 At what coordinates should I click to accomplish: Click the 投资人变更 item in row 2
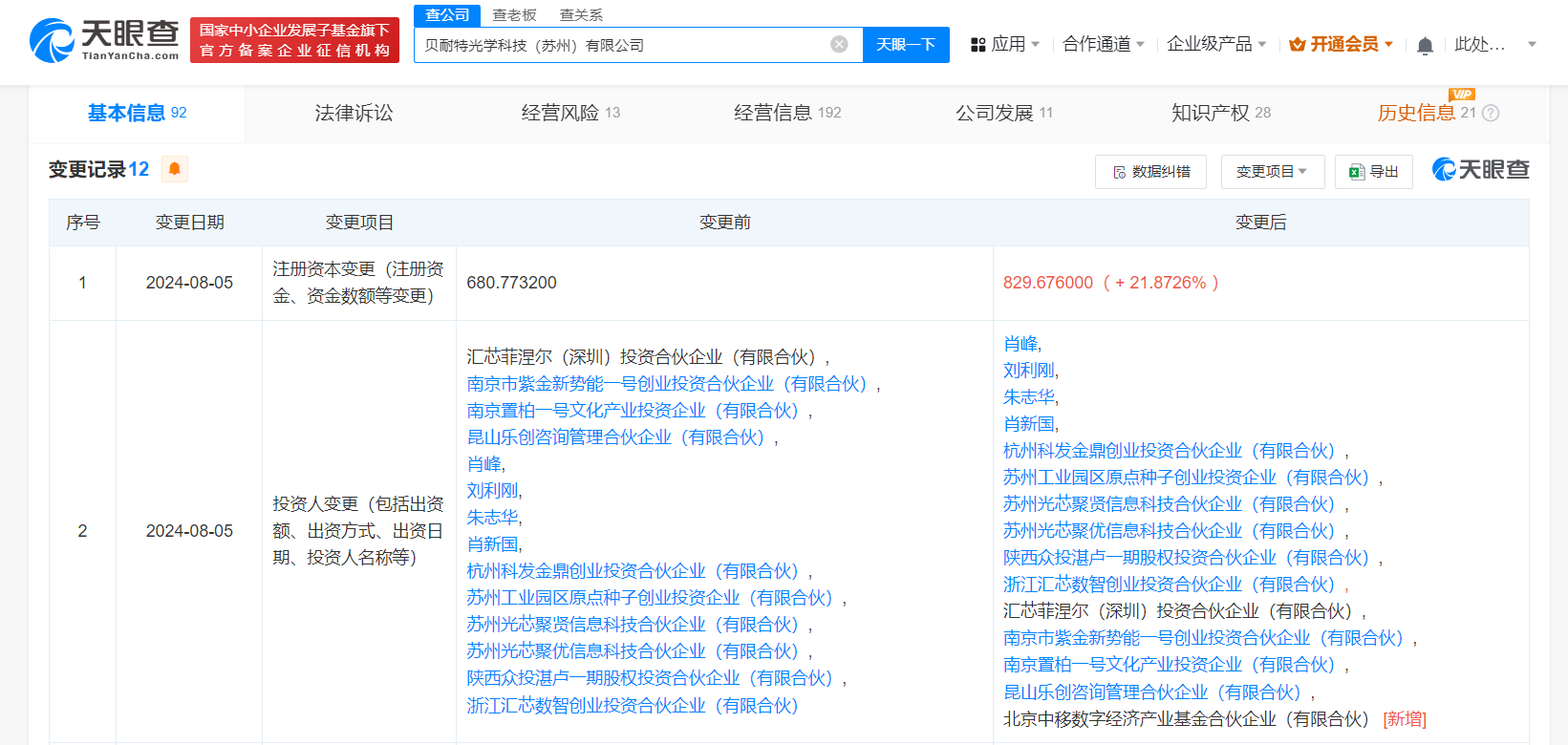[x=358, y=531]
